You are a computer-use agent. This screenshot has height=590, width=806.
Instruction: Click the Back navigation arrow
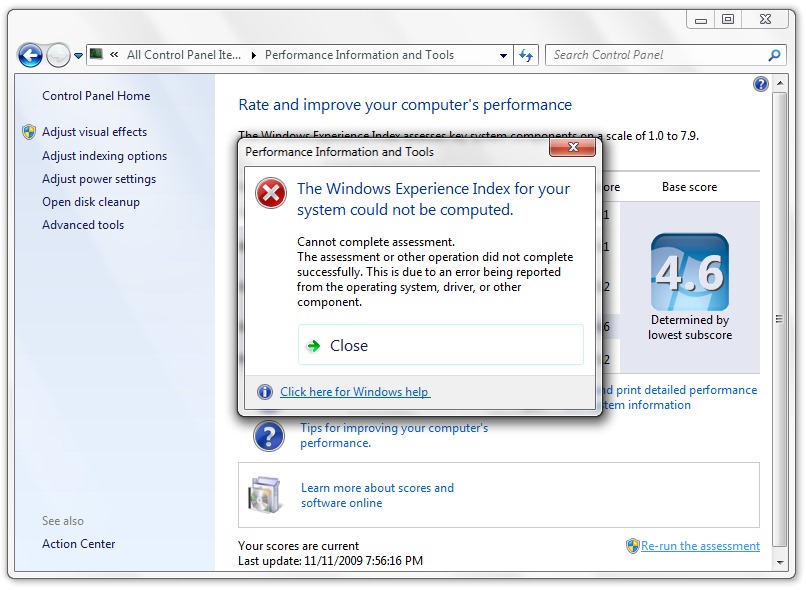point(30,55)
